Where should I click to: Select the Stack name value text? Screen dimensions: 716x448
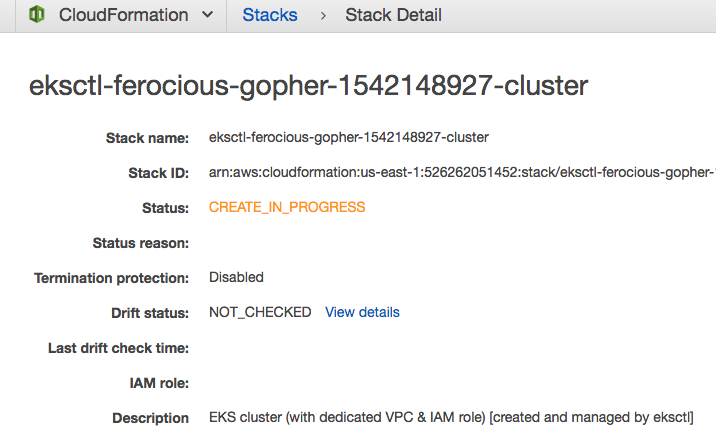pos(349,137)
